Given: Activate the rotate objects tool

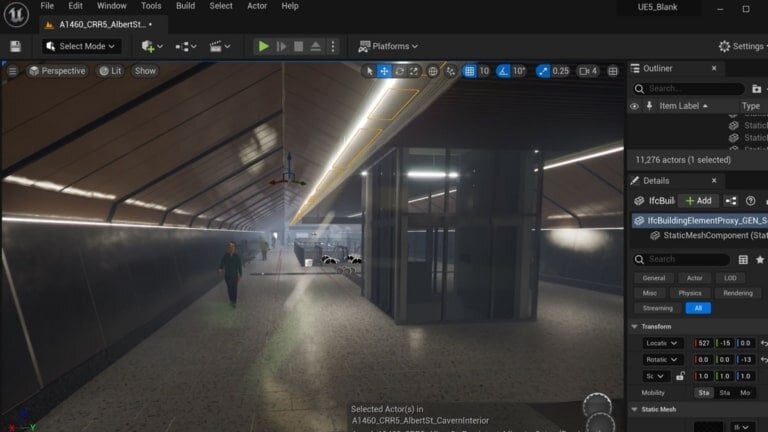Looking at the screenshot, I should (400, 71).
